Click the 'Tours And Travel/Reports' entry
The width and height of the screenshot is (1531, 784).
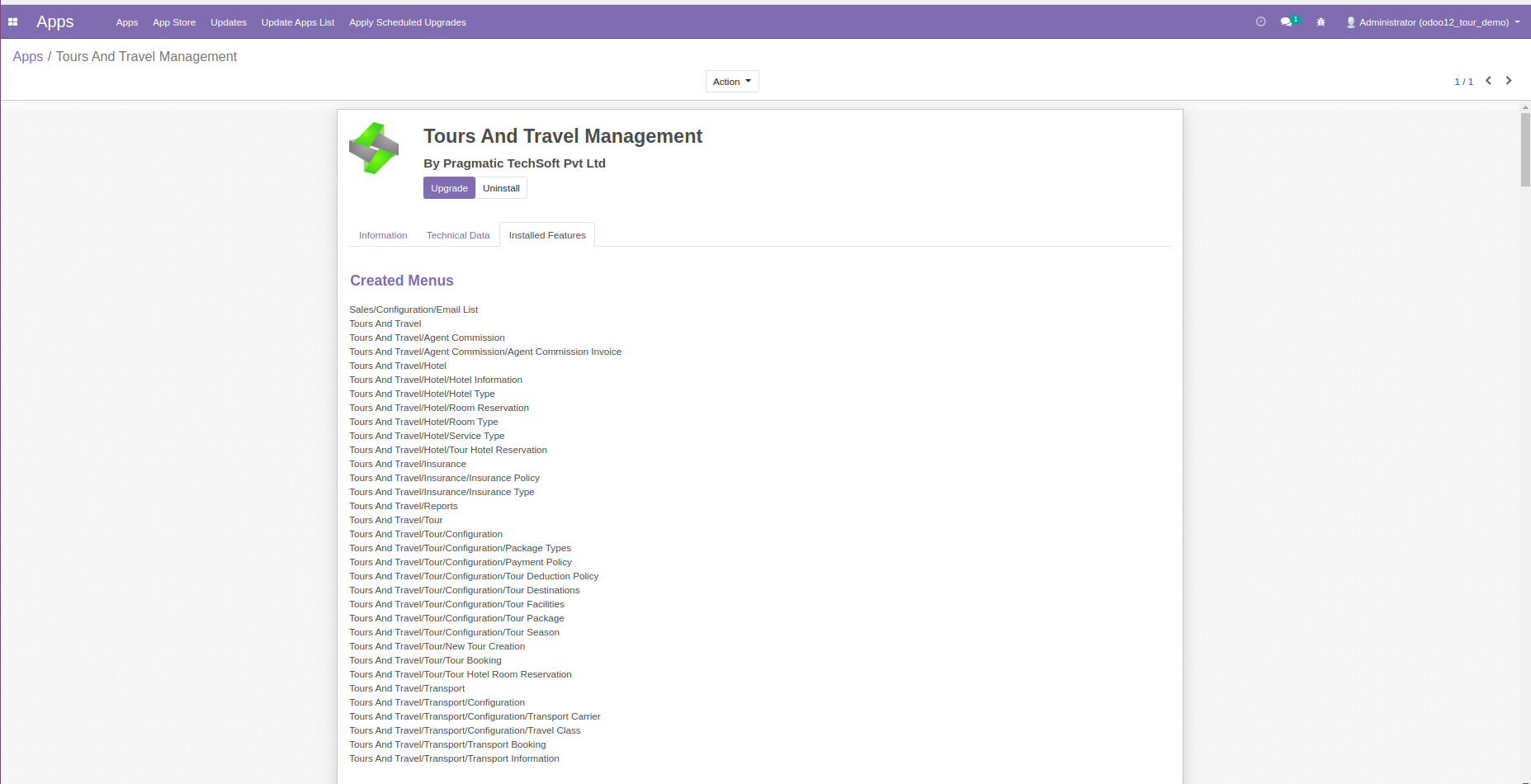tap(403, 506)
